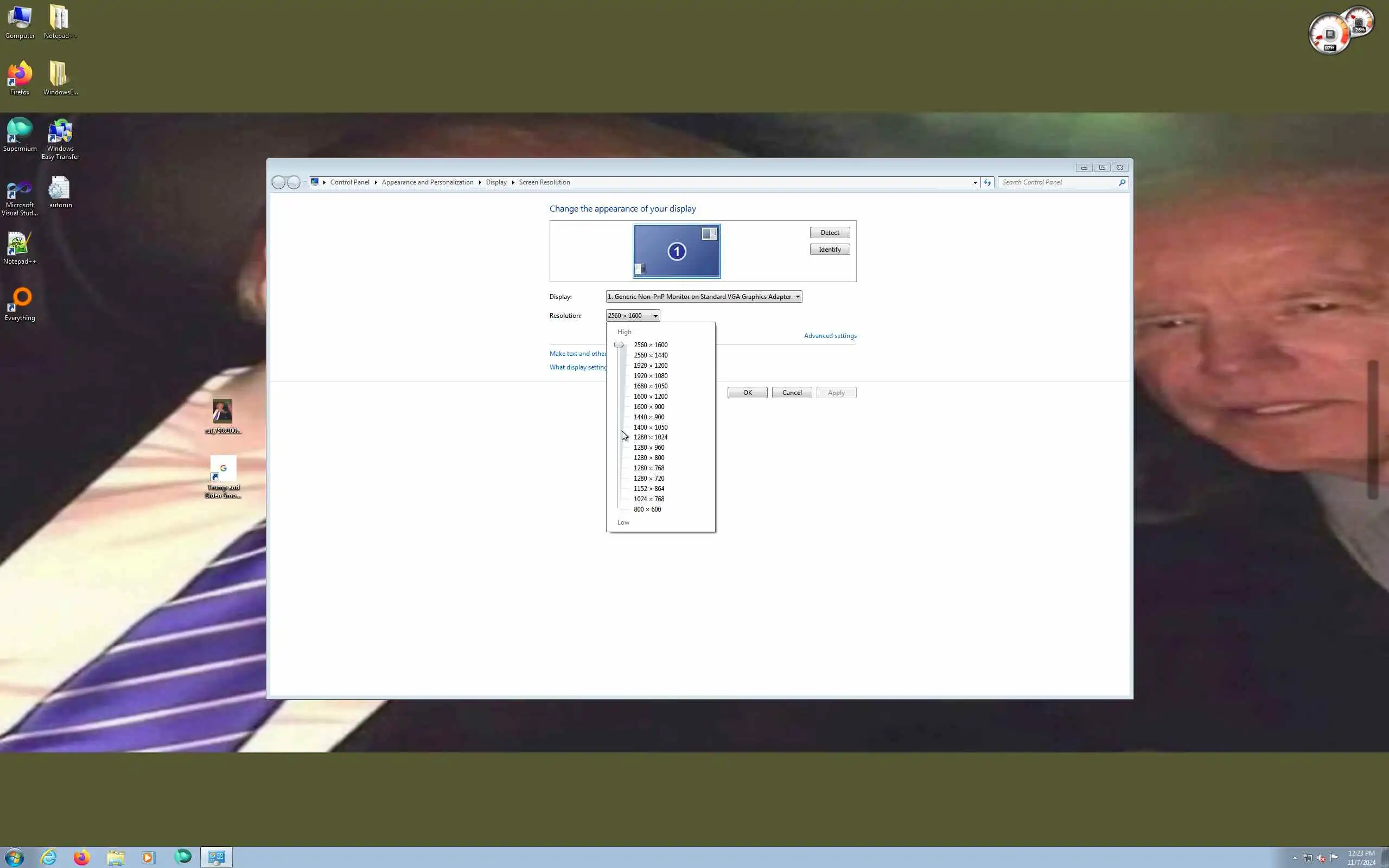Open the Windows Easy Transfer shortcut
This screenshot has height=868, width=1389.
pos(60,138)
